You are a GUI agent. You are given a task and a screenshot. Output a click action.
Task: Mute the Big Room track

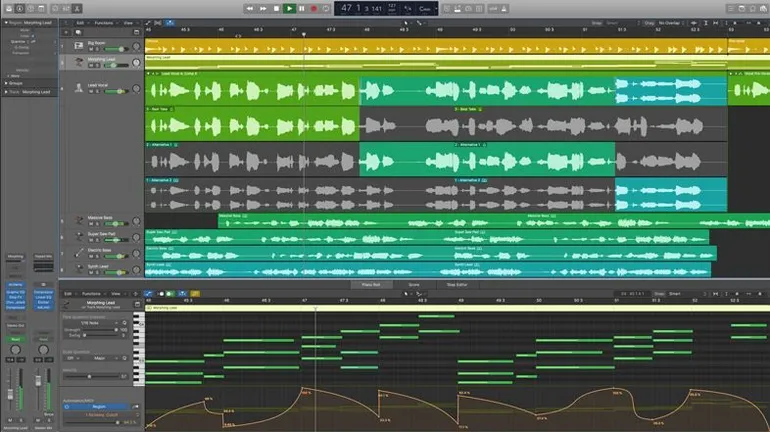tap(92, 49)
